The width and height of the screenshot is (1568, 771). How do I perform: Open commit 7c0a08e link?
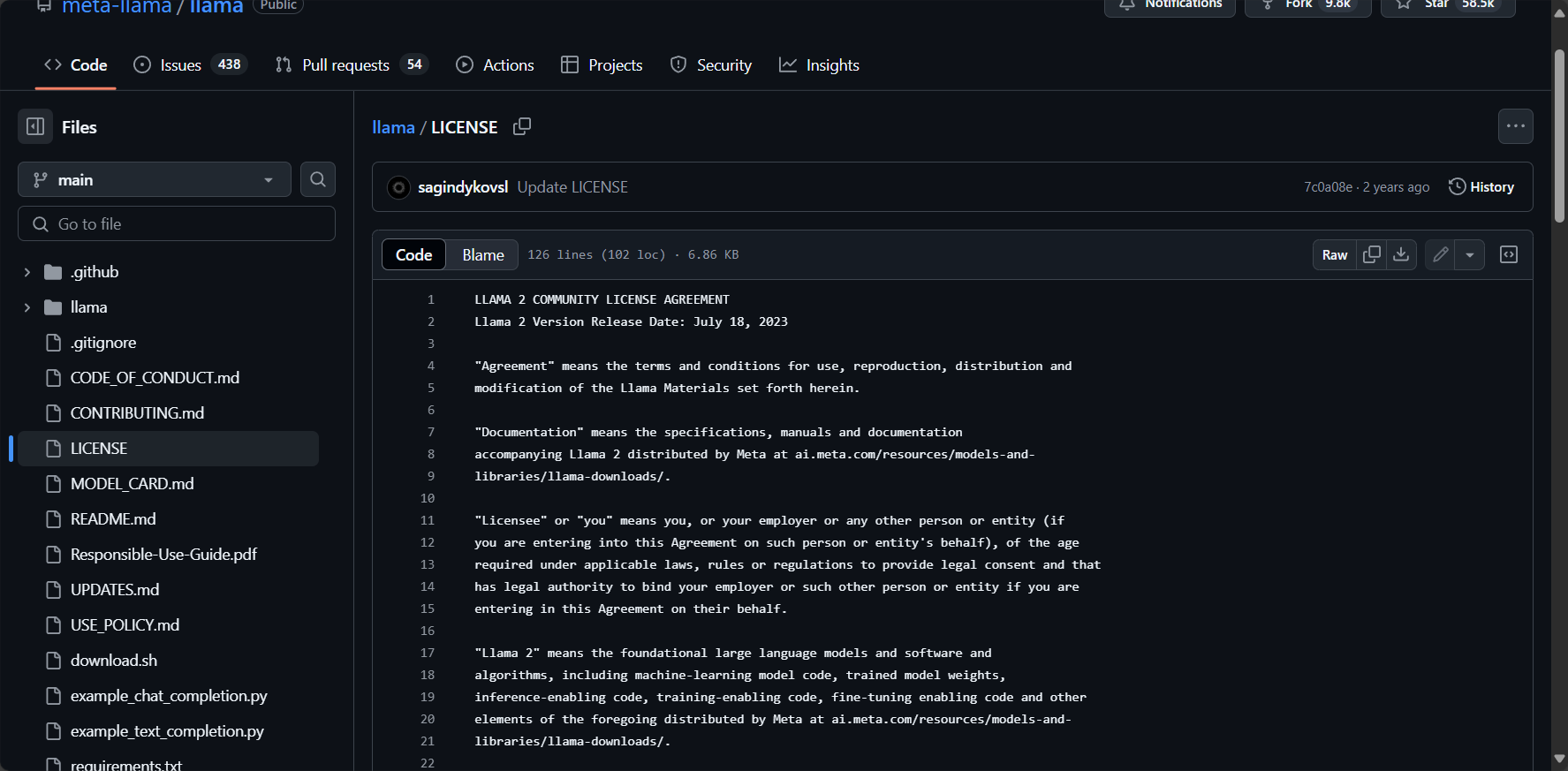1328,187
